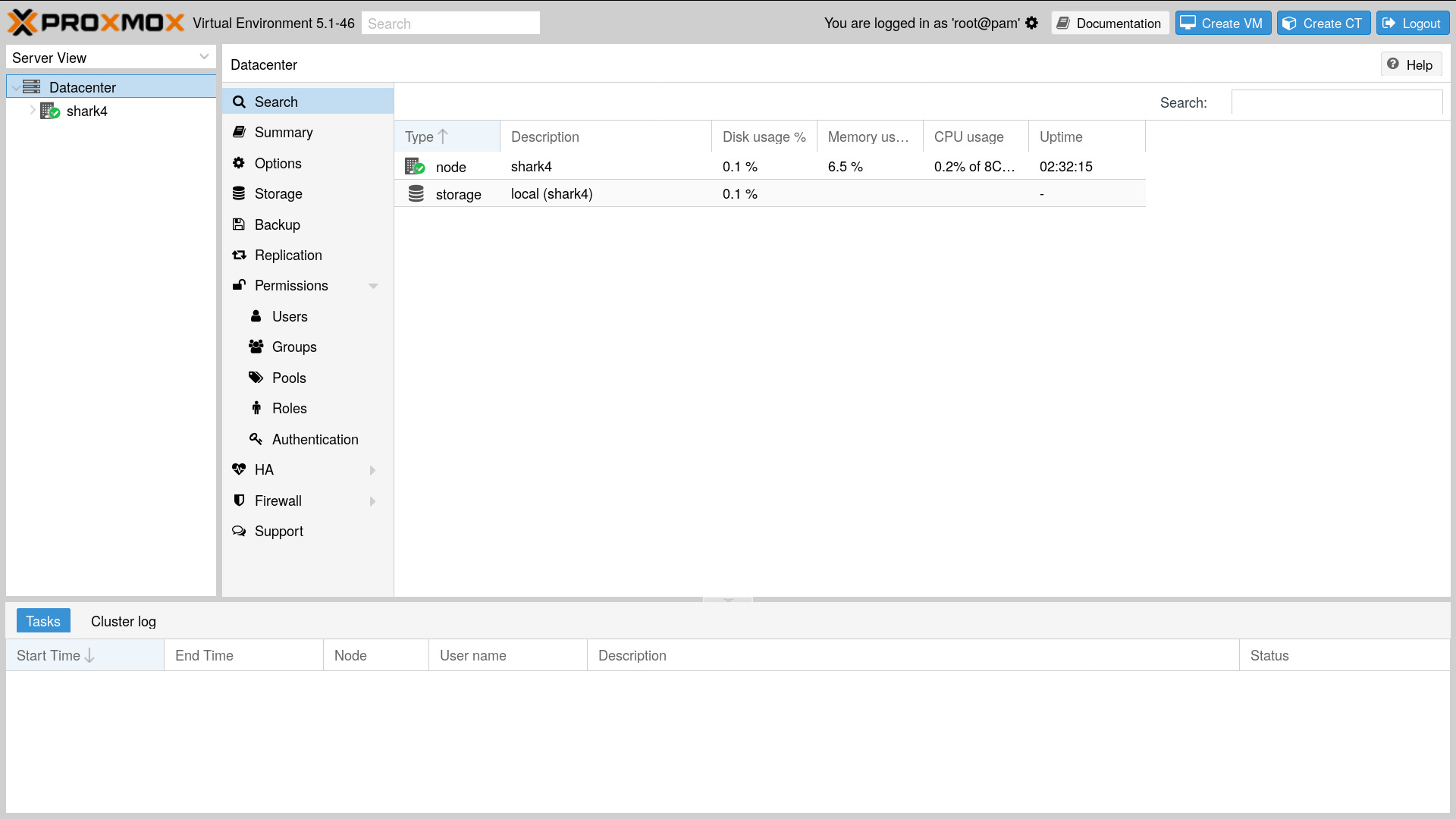Click the Datacenter panel Search input field
This screenshot has width=1456, height=819.
[1336, 102]
